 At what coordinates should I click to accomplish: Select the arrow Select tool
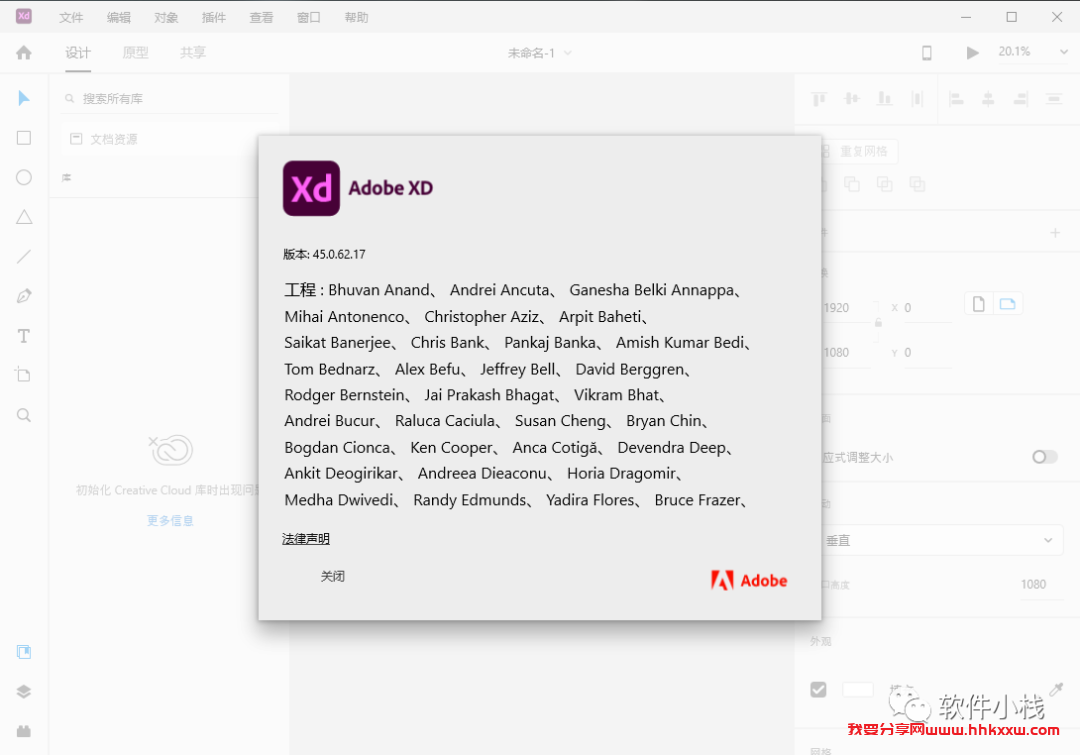pos(23,99)
